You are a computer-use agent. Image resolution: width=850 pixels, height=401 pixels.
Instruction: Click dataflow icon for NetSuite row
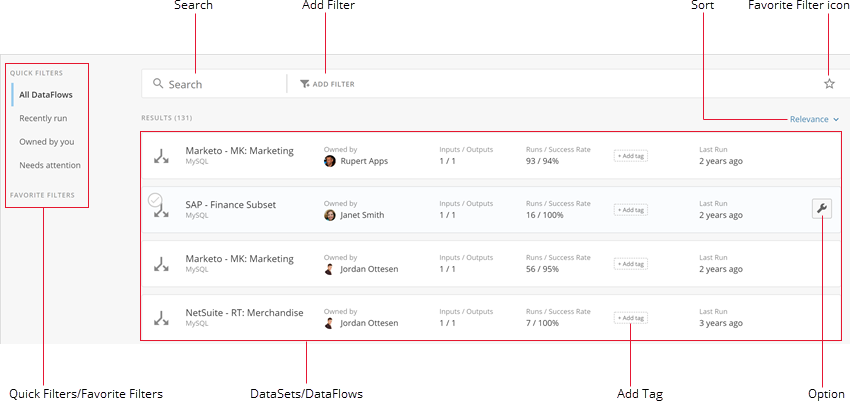(160, 318)
